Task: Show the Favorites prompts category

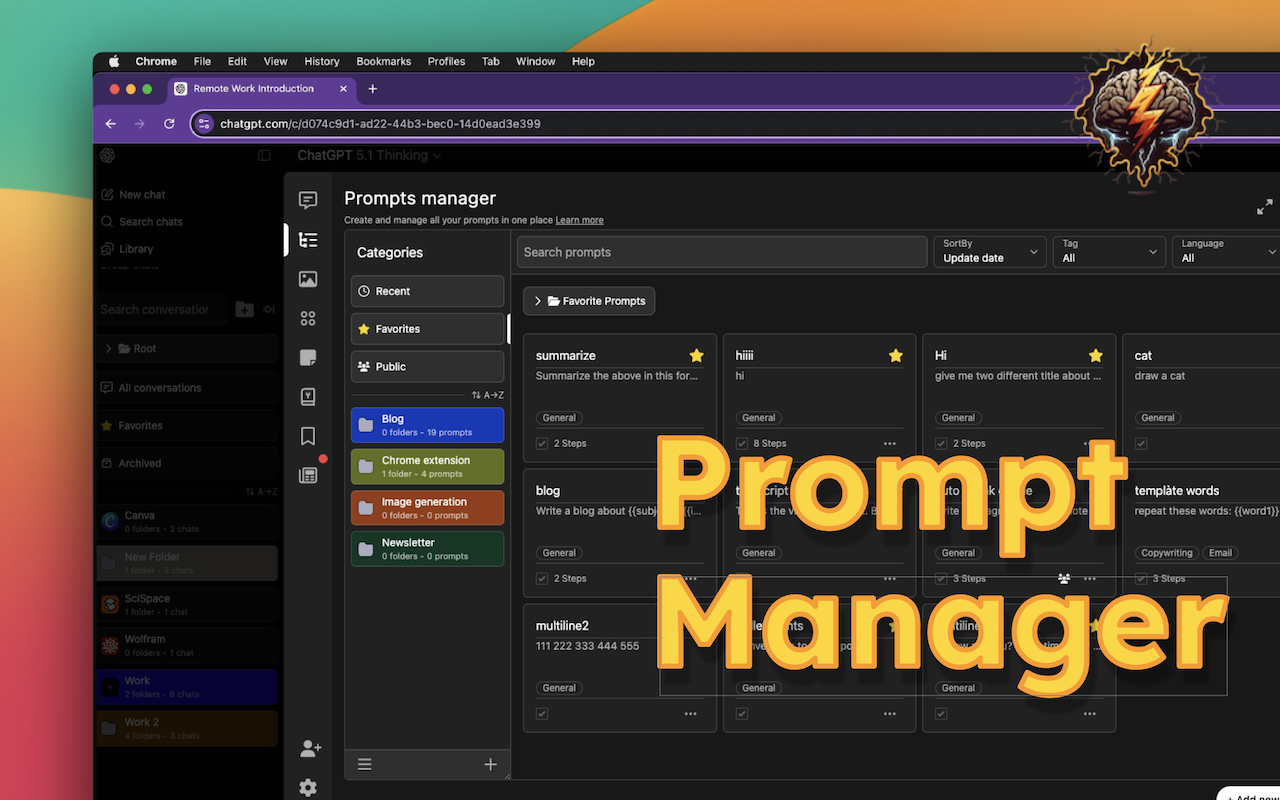Action: 427,329
